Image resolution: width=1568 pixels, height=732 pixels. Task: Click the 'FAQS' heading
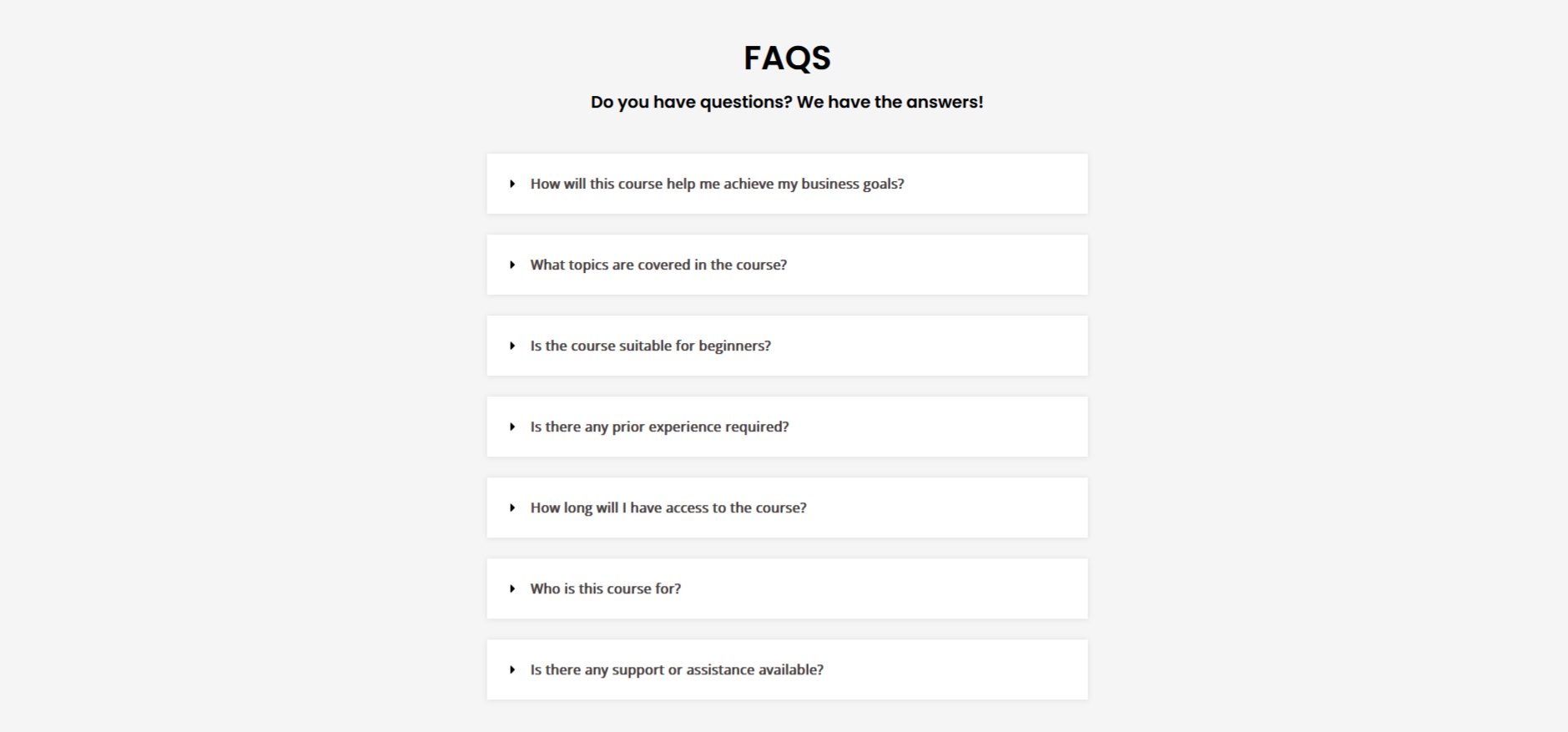pyautogui.click(x=787, y=58)
